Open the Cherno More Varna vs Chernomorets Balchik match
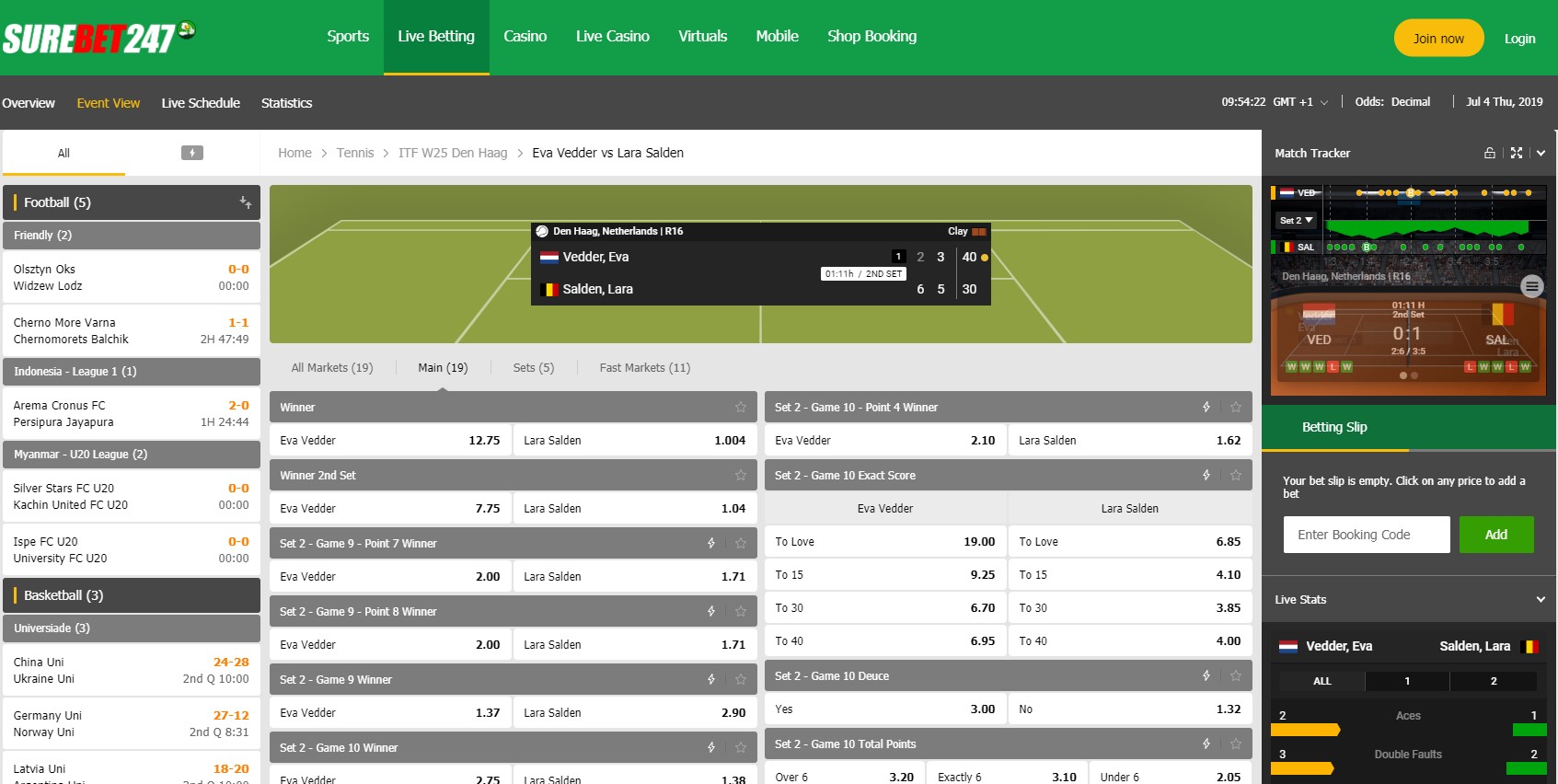The height and width of the screenshot is (784, 1558). 132,331
